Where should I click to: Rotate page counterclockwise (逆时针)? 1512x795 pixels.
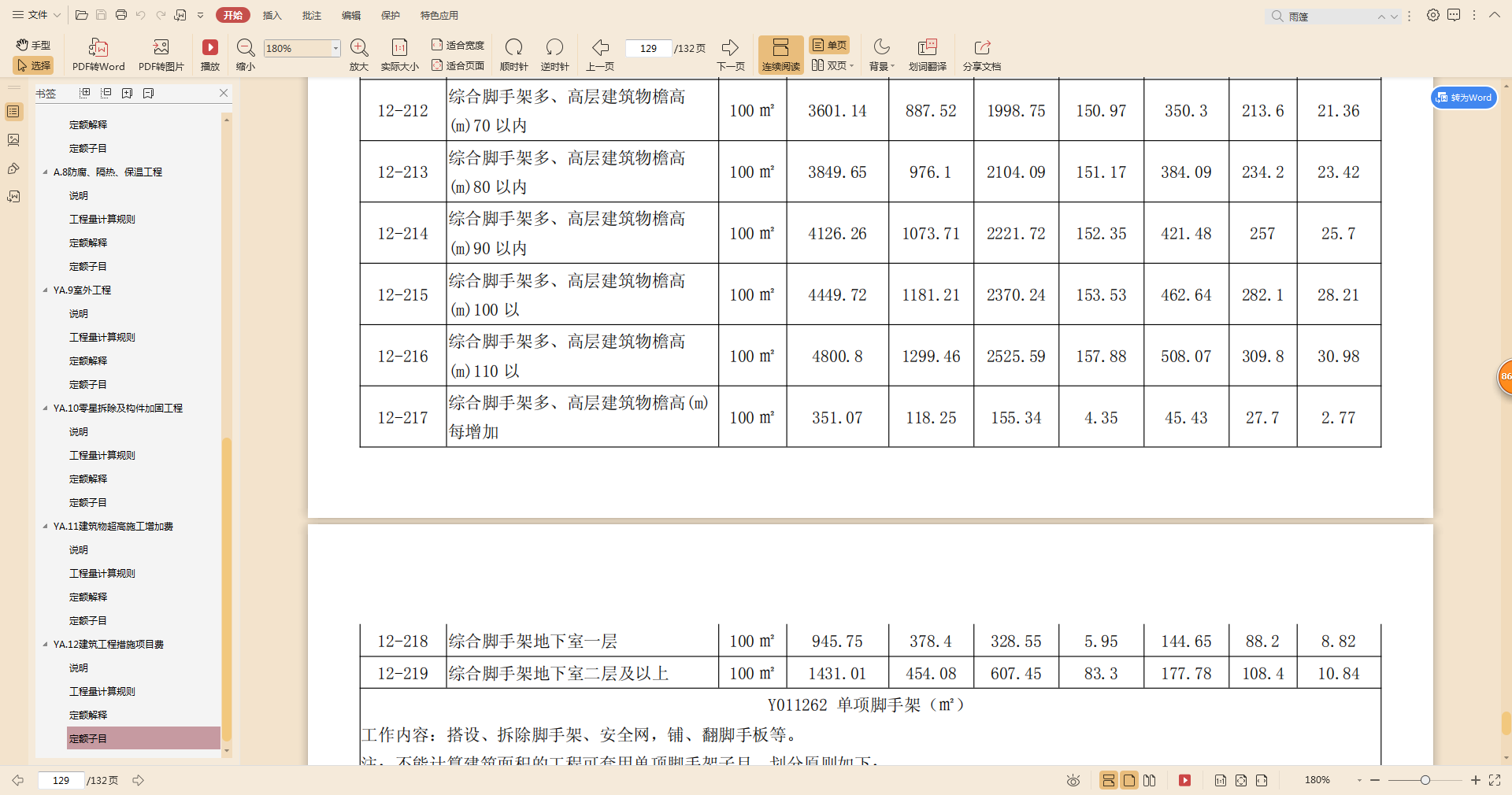pyautogui.click(x=555, y=54)
